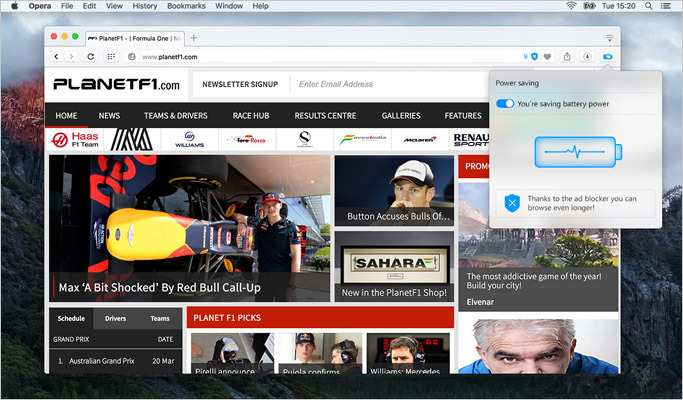Image resolution: width=683 pixels, height=400 pixels.
Task: Open the Opera menu
Action: tap(40, 6)
